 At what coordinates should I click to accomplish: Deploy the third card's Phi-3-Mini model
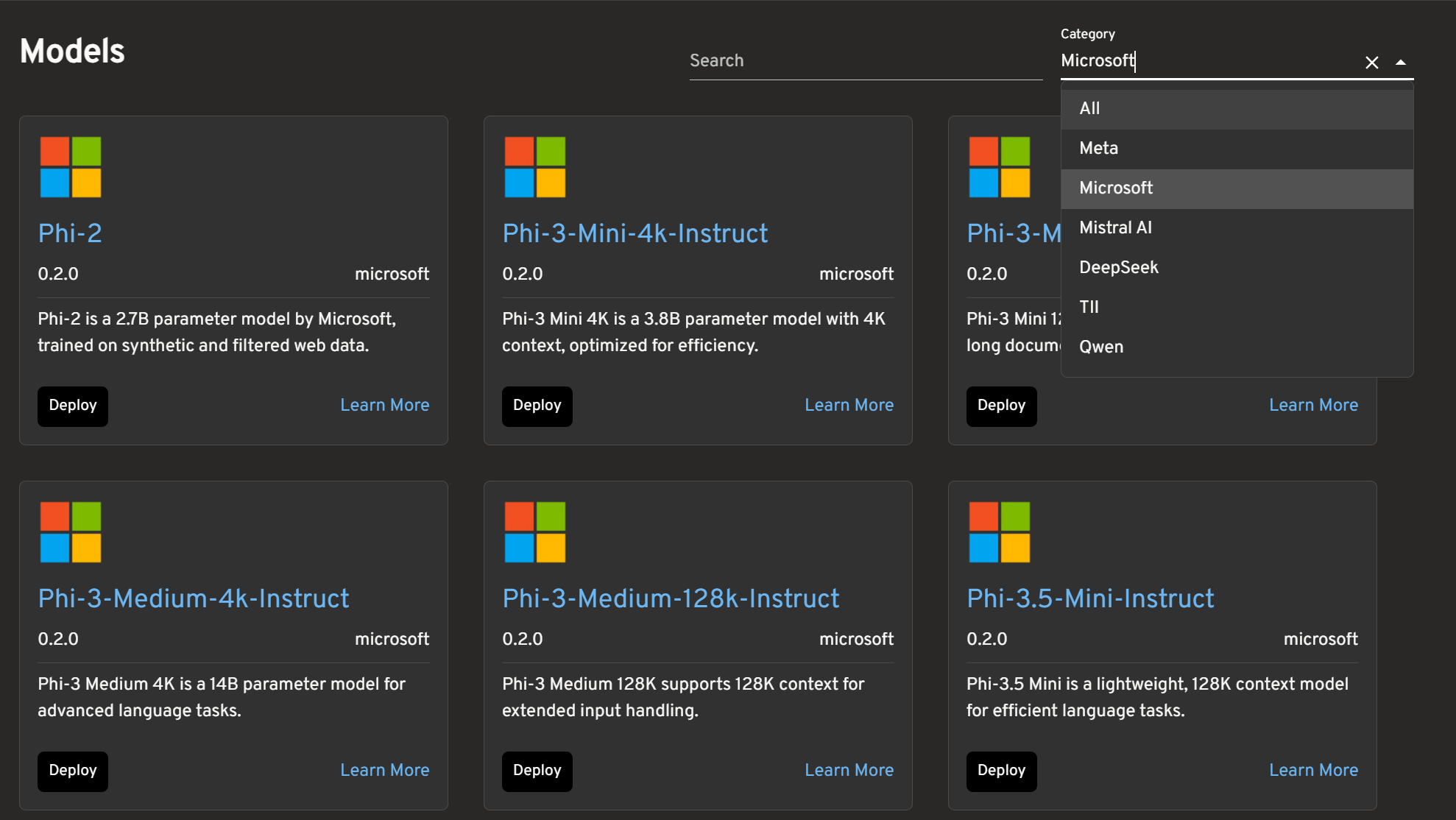point(1002,406)
